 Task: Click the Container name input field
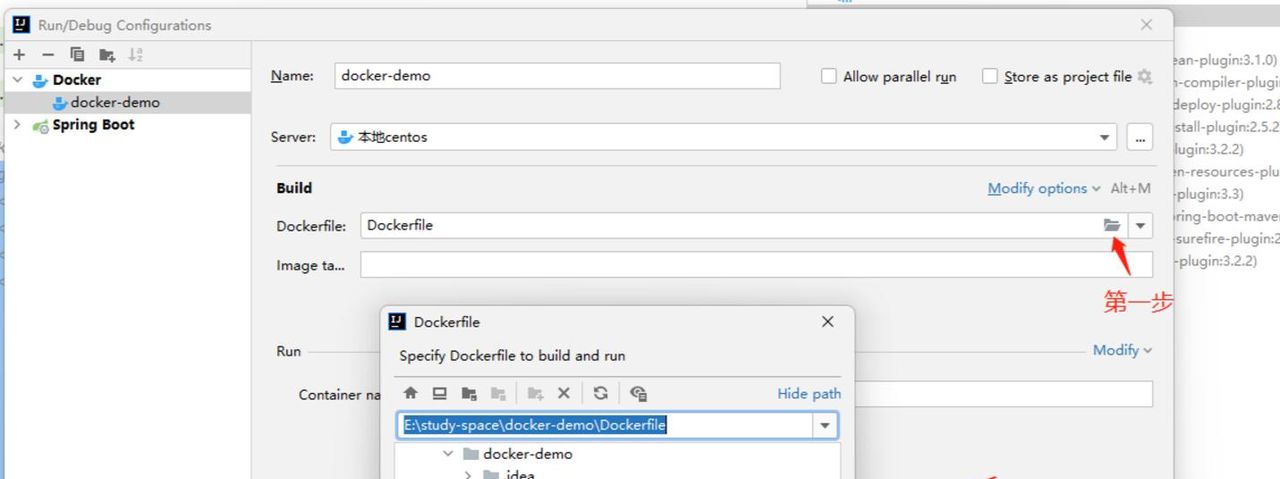pyautogui.click(x=1003, y=394)
